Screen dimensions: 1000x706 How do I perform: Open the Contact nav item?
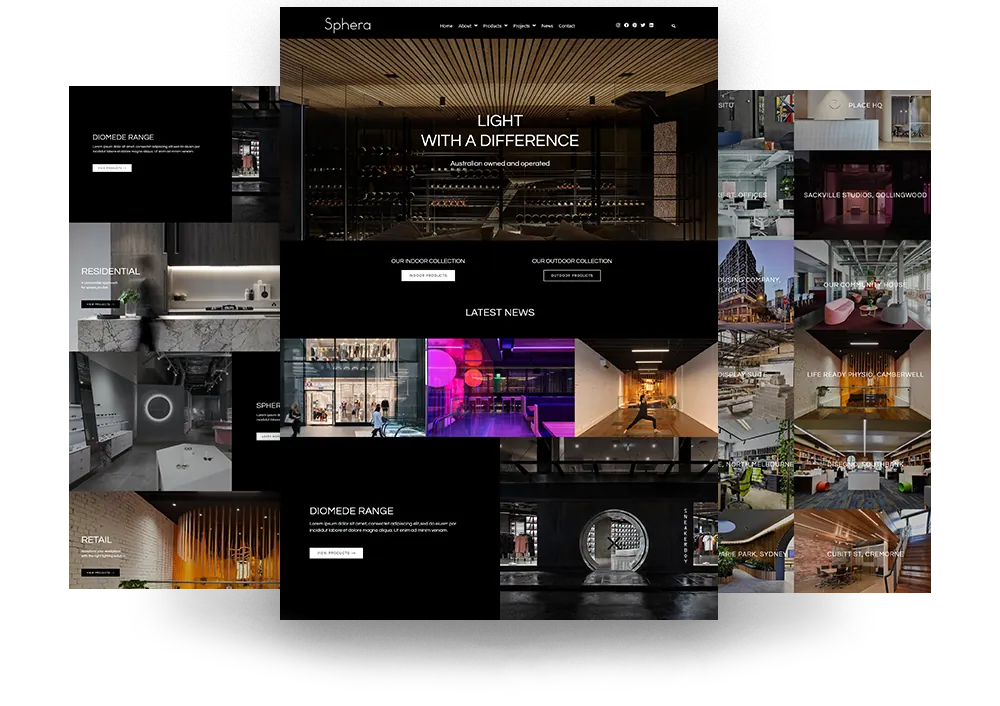[567, 26]
